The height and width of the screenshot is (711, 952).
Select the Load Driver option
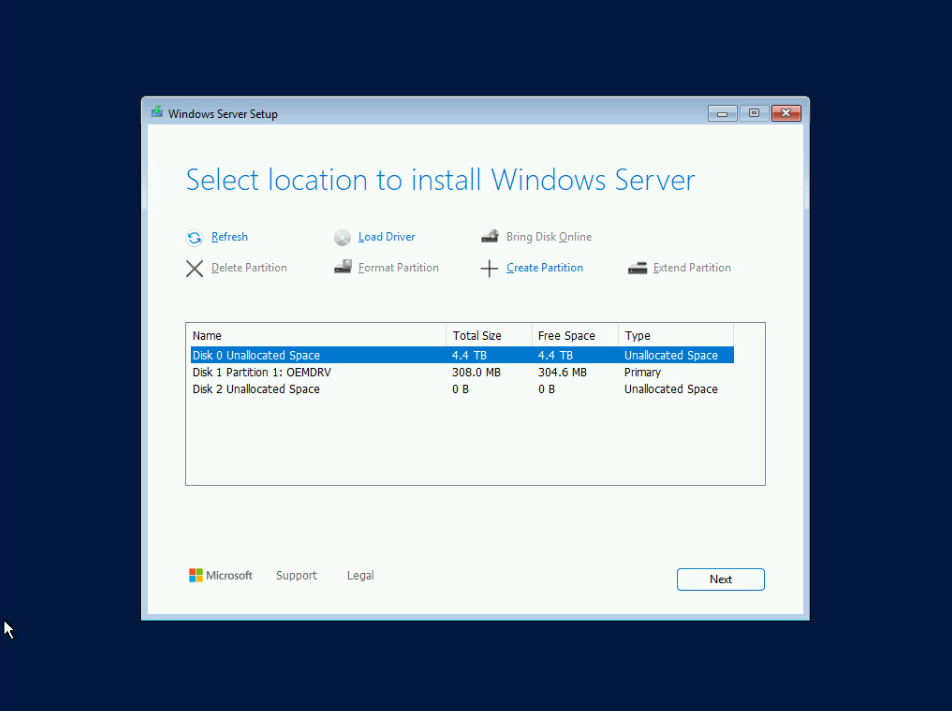click(386, 237)
